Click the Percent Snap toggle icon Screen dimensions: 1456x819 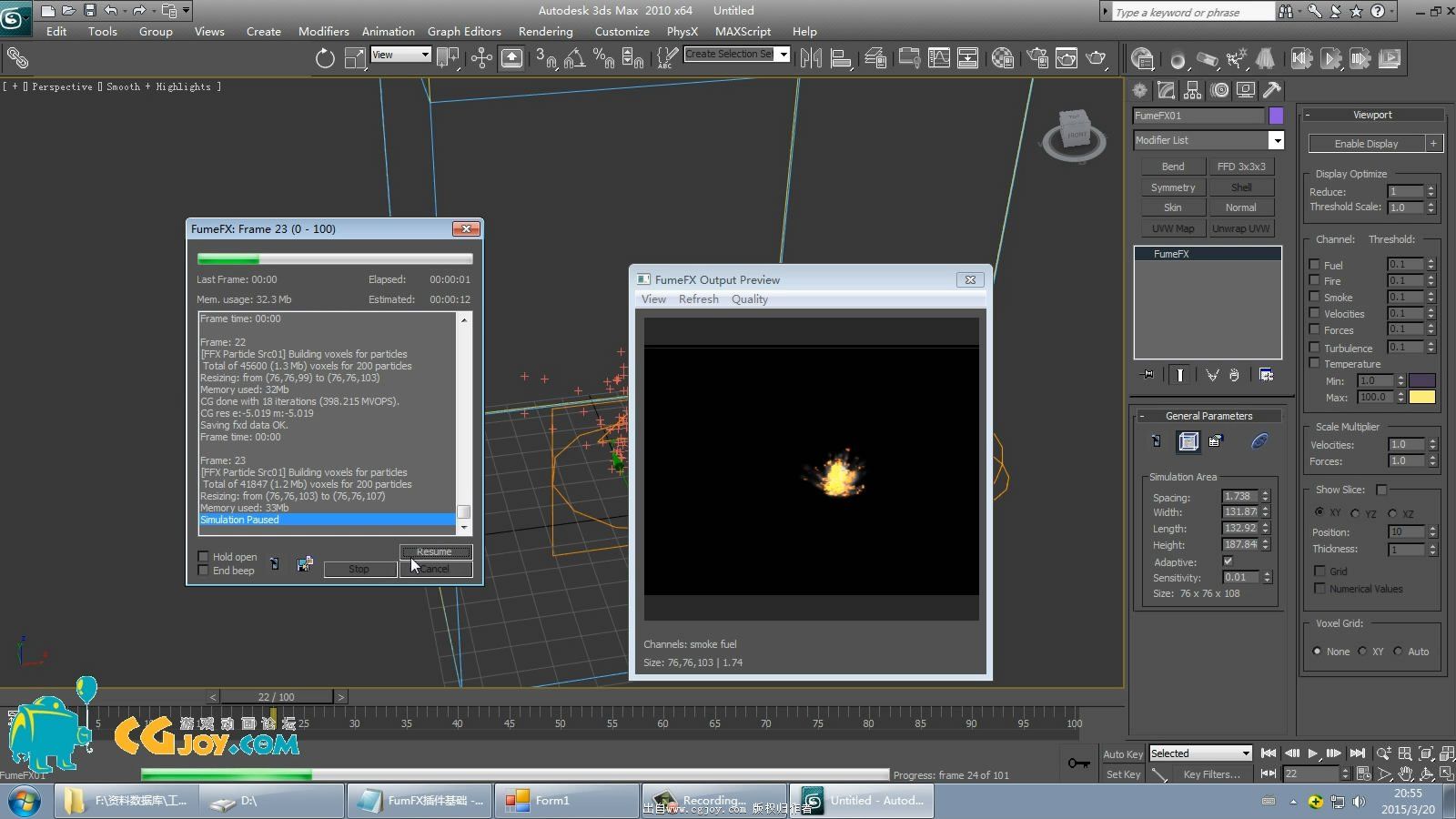(x=603, y=59)
